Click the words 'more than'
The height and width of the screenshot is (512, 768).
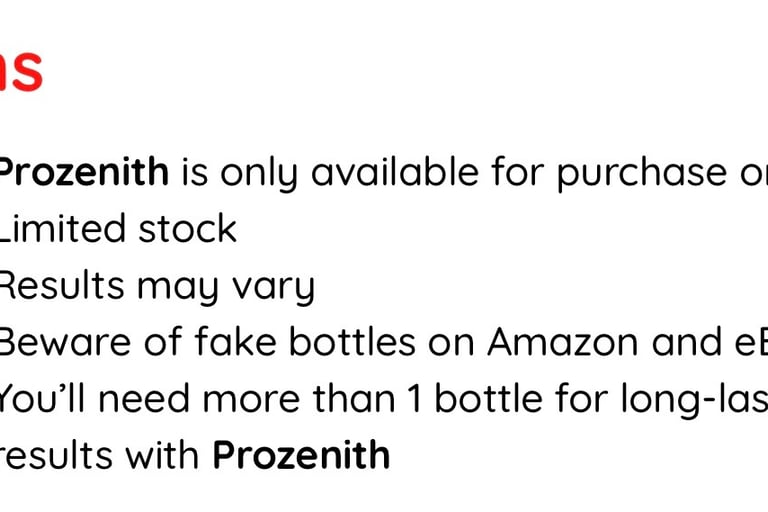pos(299,398)
